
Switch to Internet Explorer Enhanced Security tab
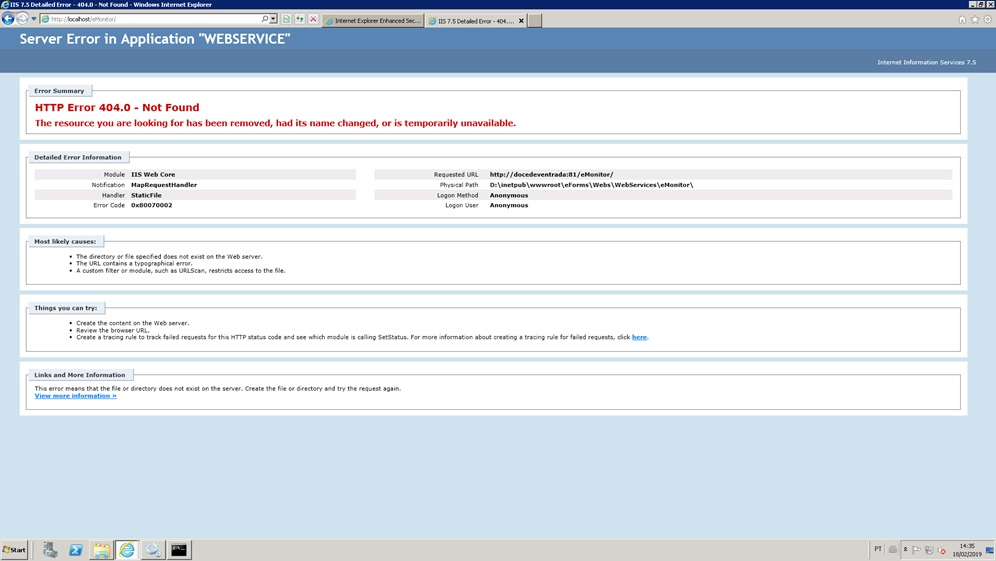(x=373, y=20)
